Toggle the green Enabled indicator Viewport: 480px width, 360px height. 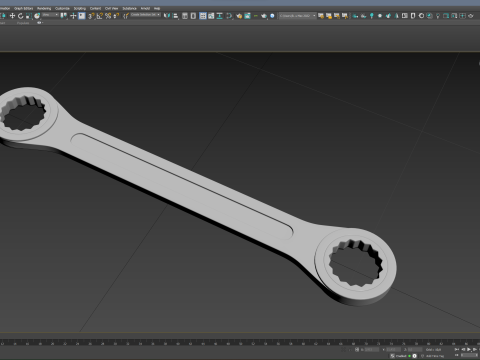(x=409, y=356)
